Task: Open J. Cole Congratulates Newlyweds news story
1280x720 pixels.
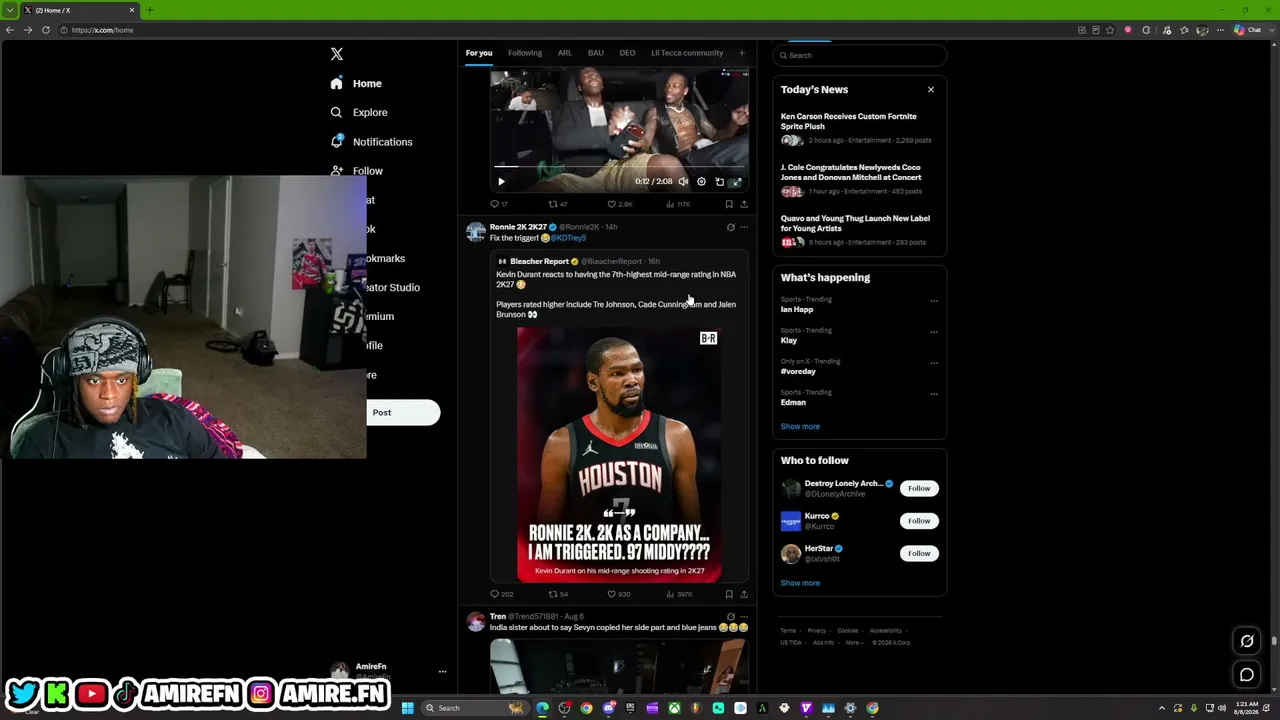Action: [x=859, y=181]
